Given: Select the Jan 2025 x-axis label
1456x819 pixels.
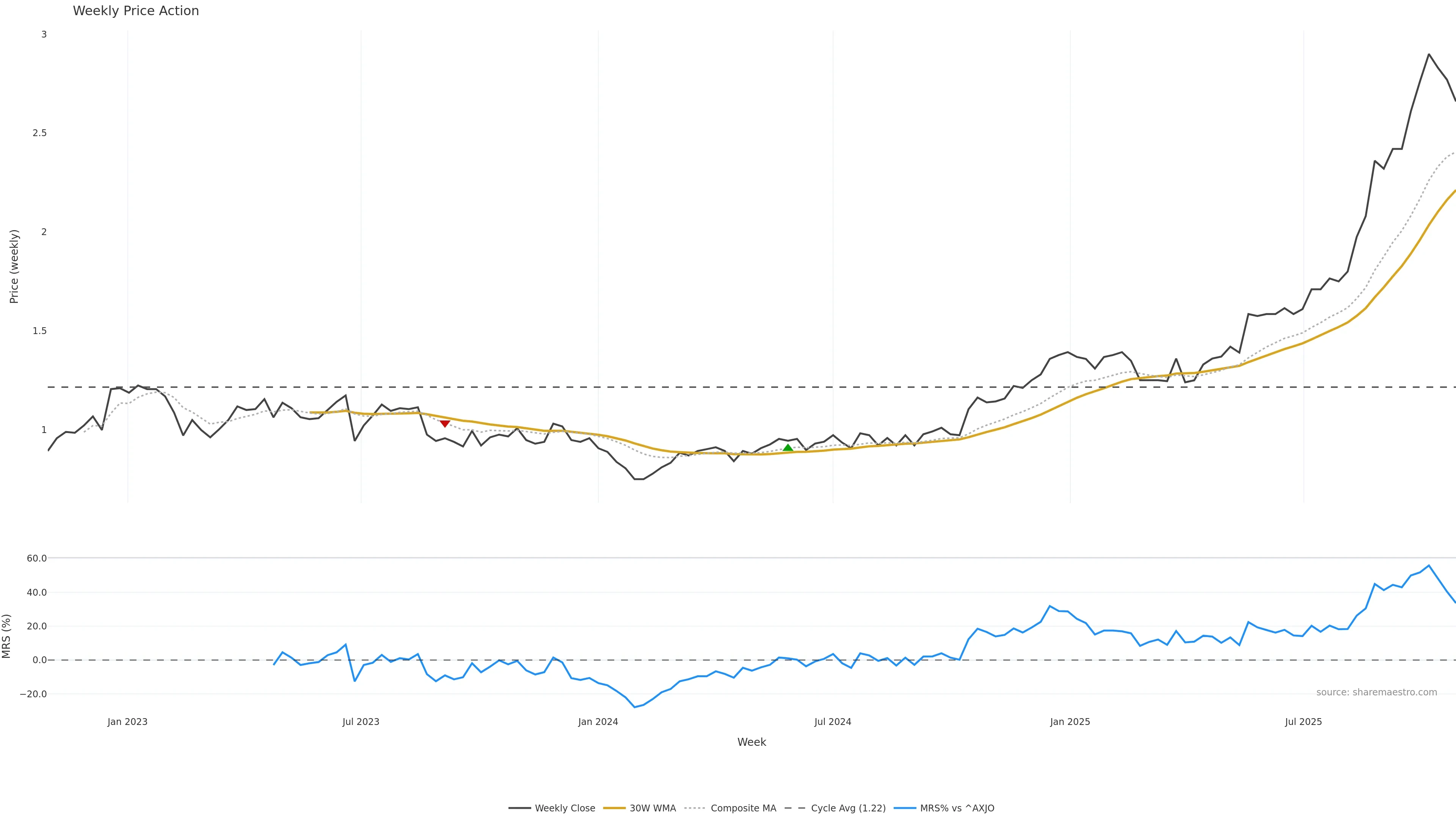Looking at the screenshot, I should [x=1070, y=722].
